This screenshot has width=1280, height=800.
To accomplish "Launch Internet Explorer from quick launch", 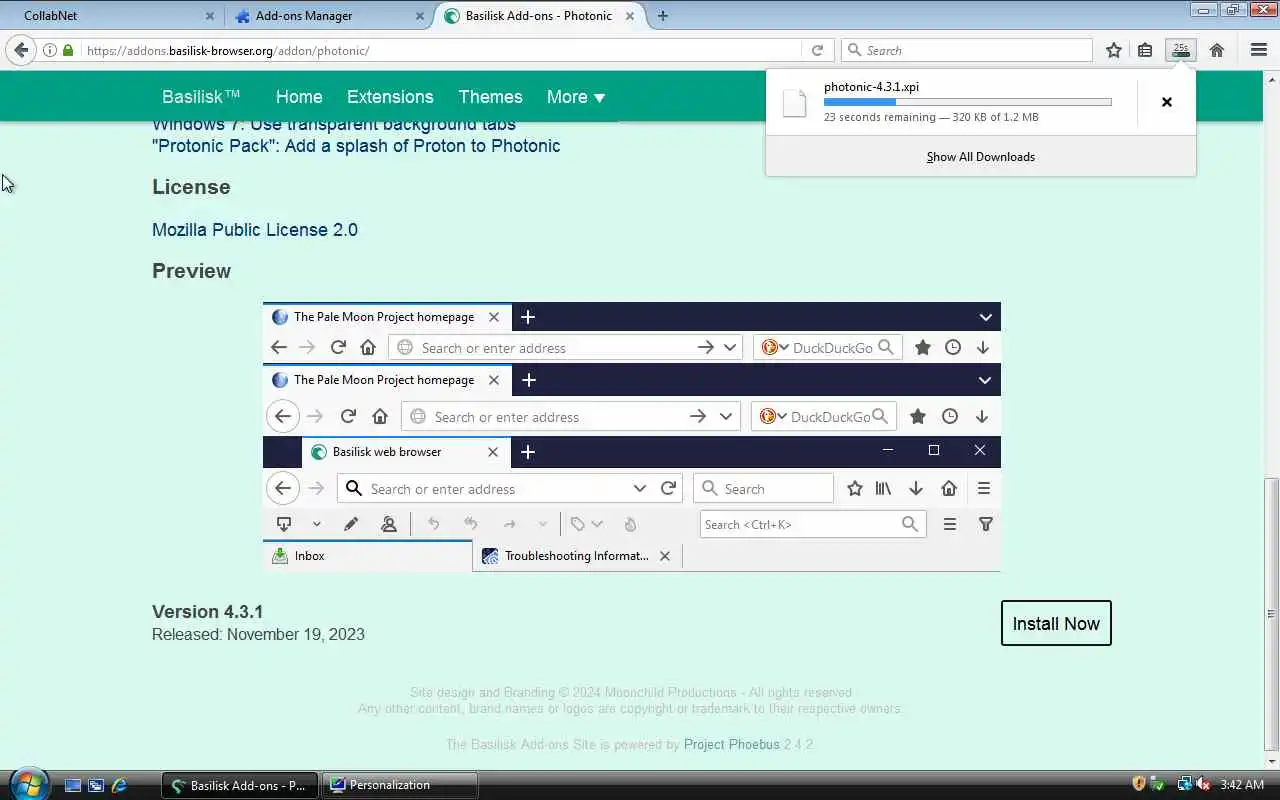I will 119,785.
